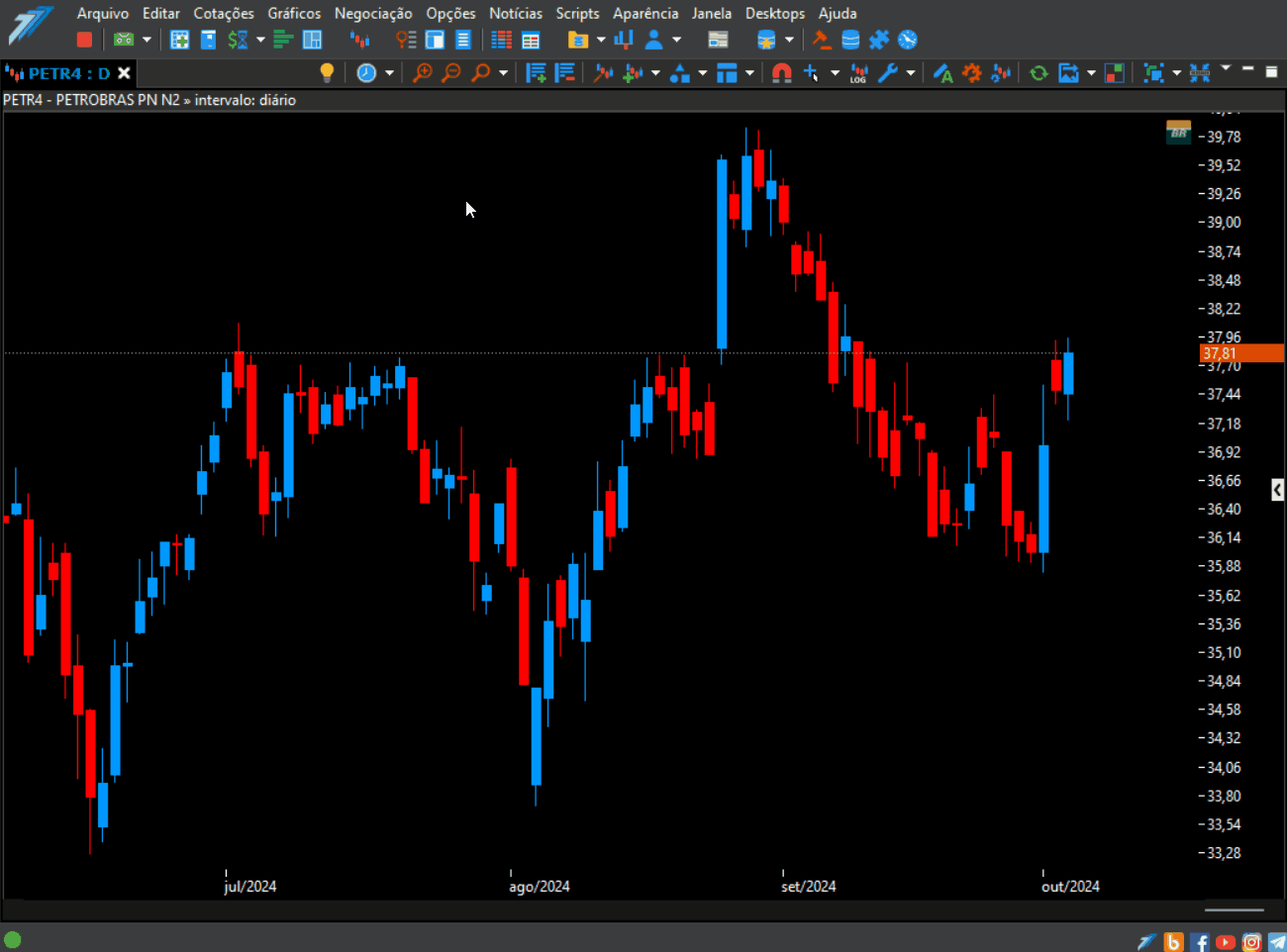Open chart settings via the wrench icon

click(889, 73)
